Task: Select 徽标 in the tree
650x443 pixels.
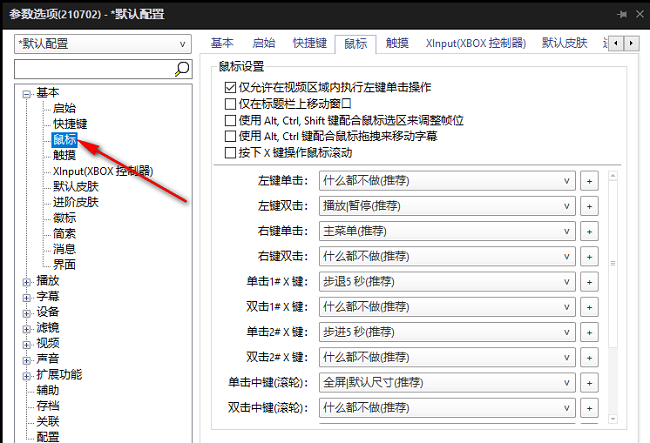Action: click(x=64, y=218)
